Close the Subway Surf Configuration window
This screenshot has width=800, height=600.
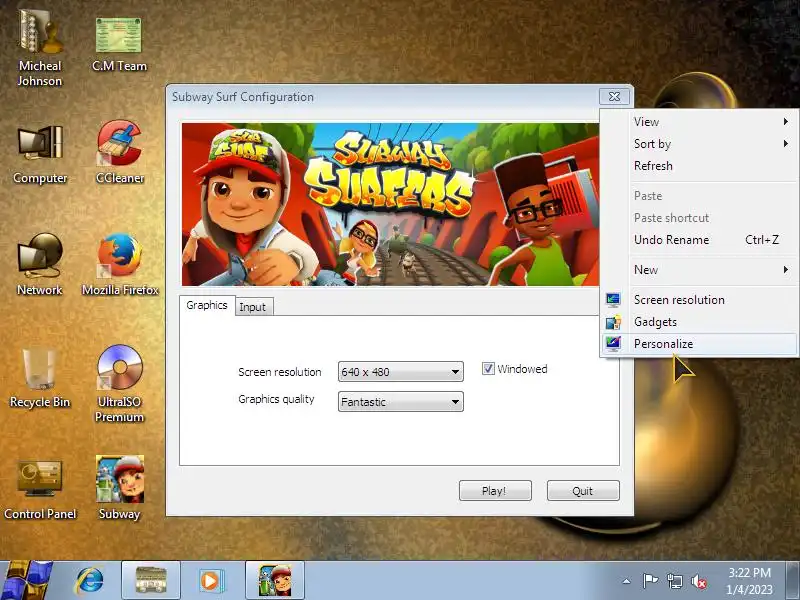tap(614, 96)
